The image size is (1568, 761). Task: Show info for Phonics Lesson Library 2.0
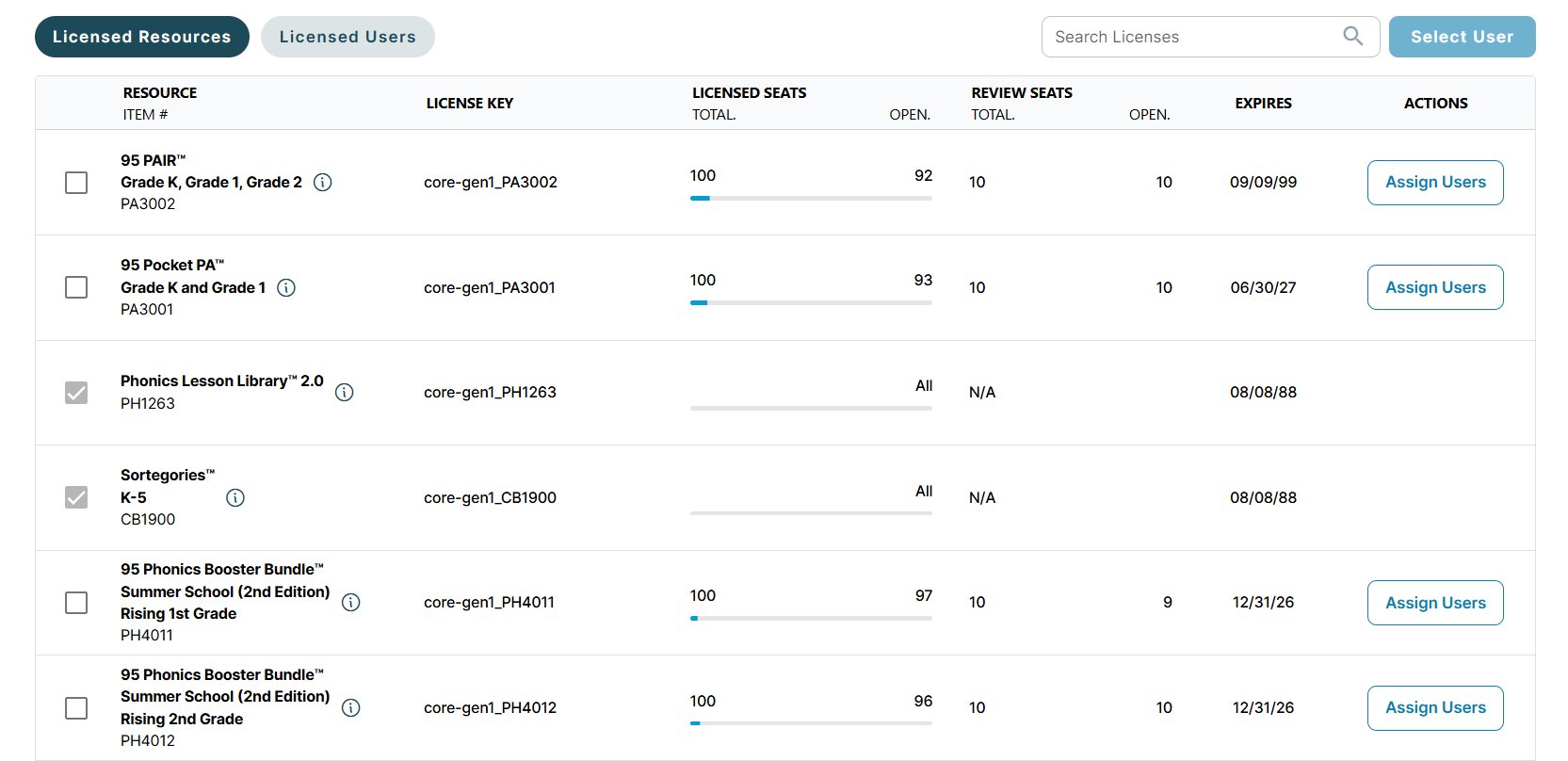point(345,392)
